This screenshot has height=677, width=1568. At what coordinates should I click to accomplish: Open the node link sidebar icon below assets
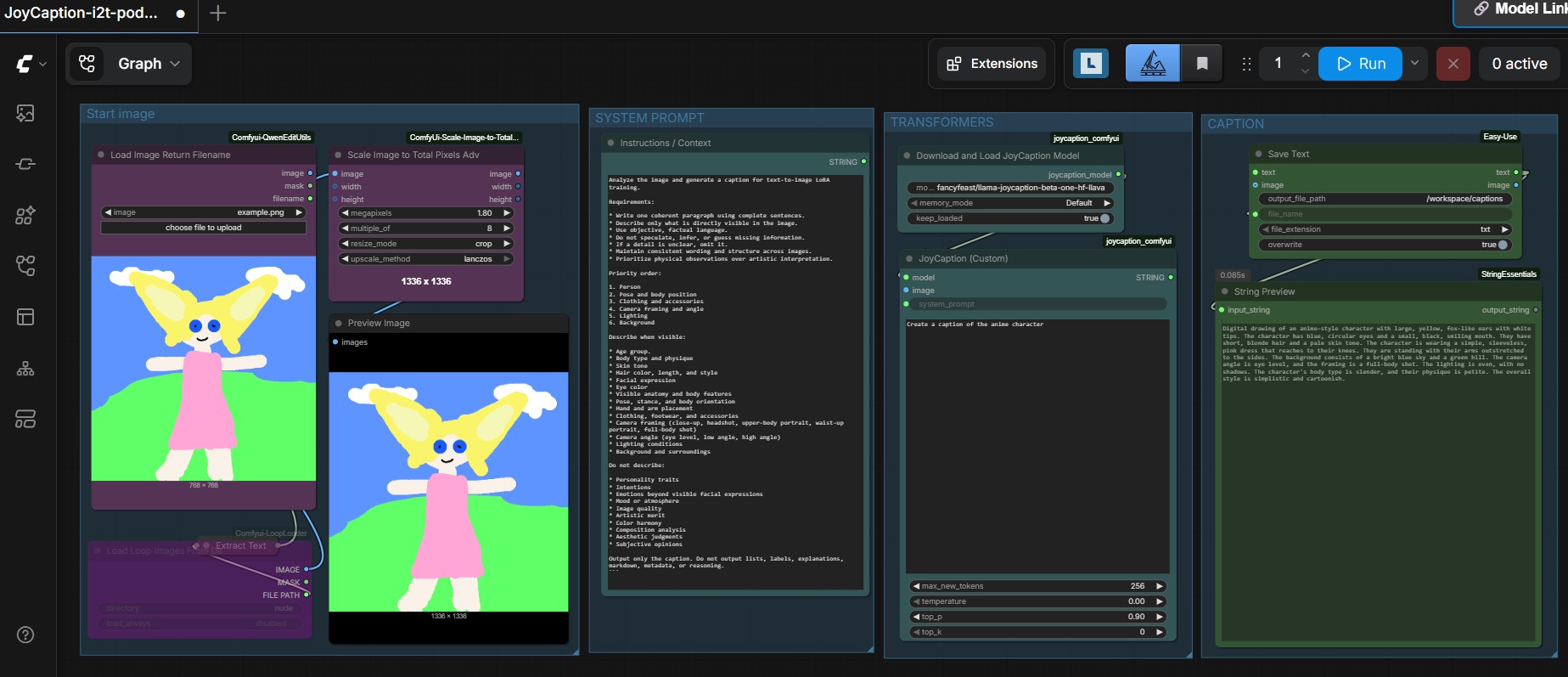[x=25, y=164]
